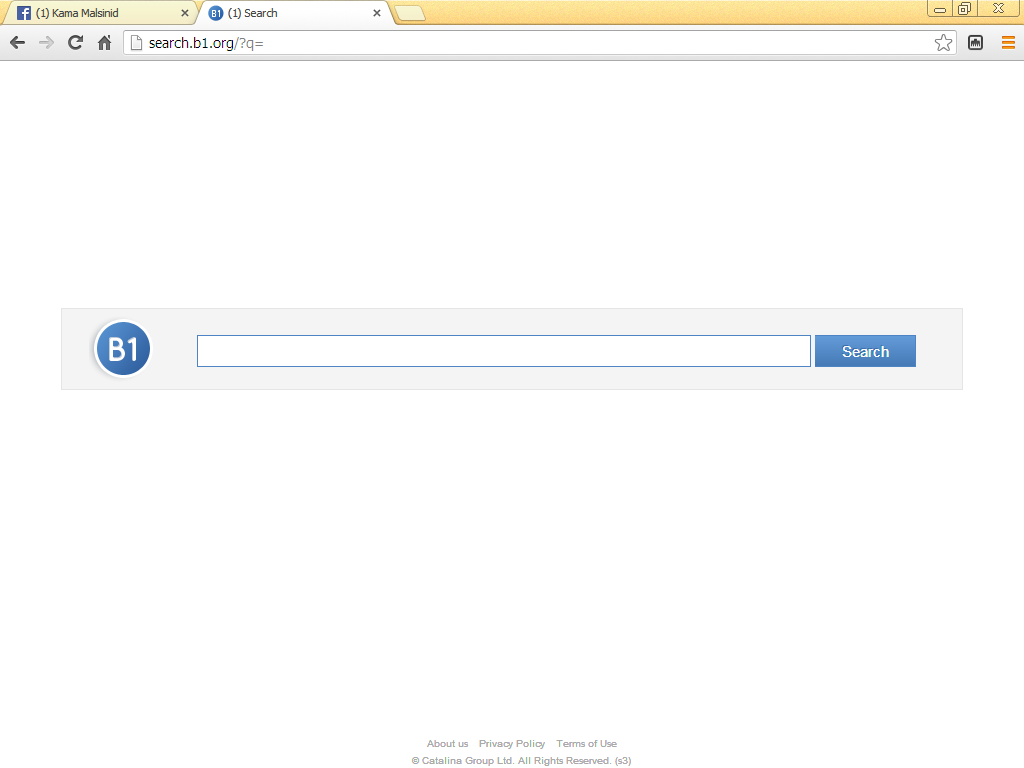1024x768 pixels.
Task: Bookmark this page with the star icon
Action: [x=943, y=43]
